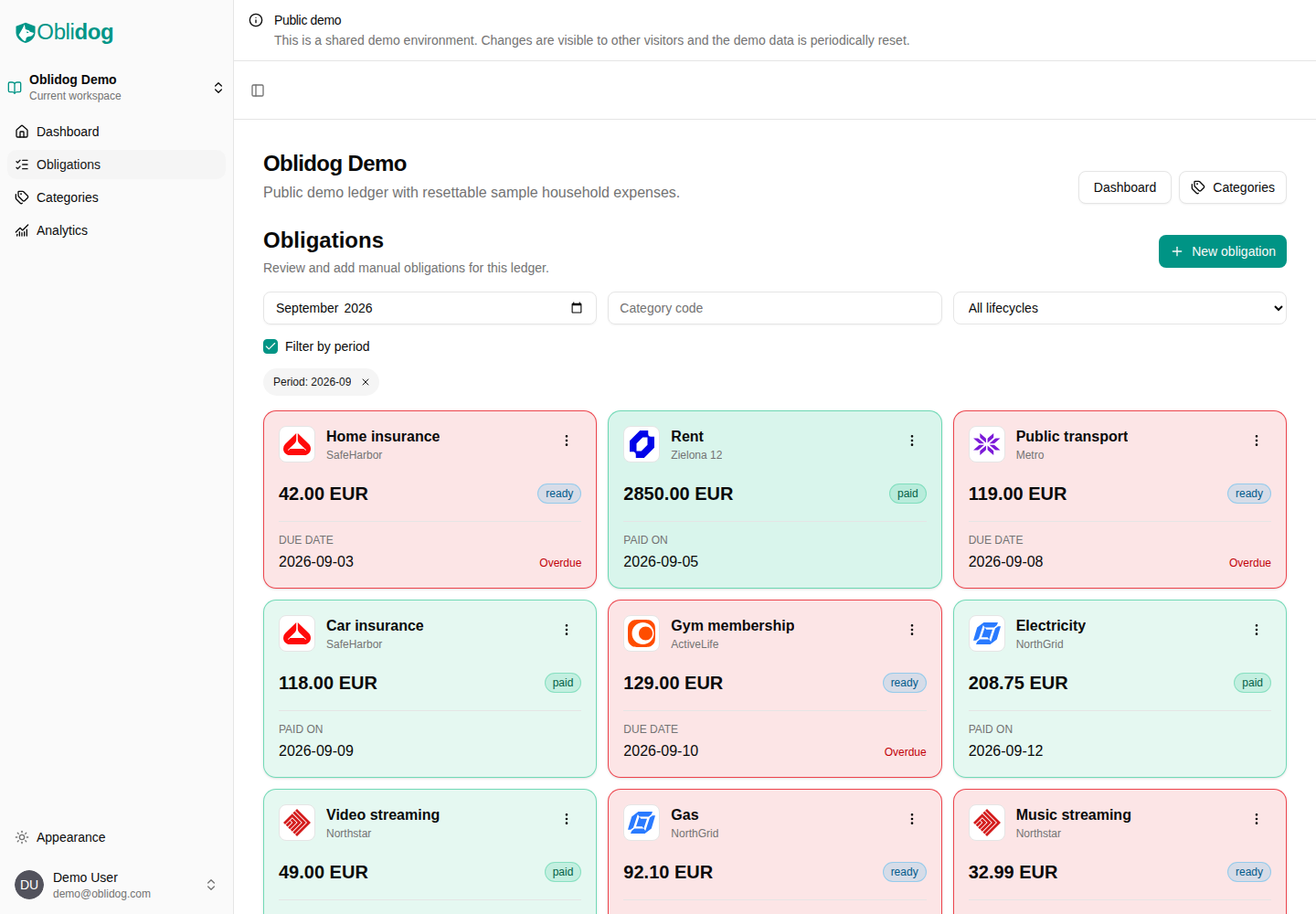Click the Metro logo on Public transport
This screenshot has height=914, width=1316.
[987, 444]
